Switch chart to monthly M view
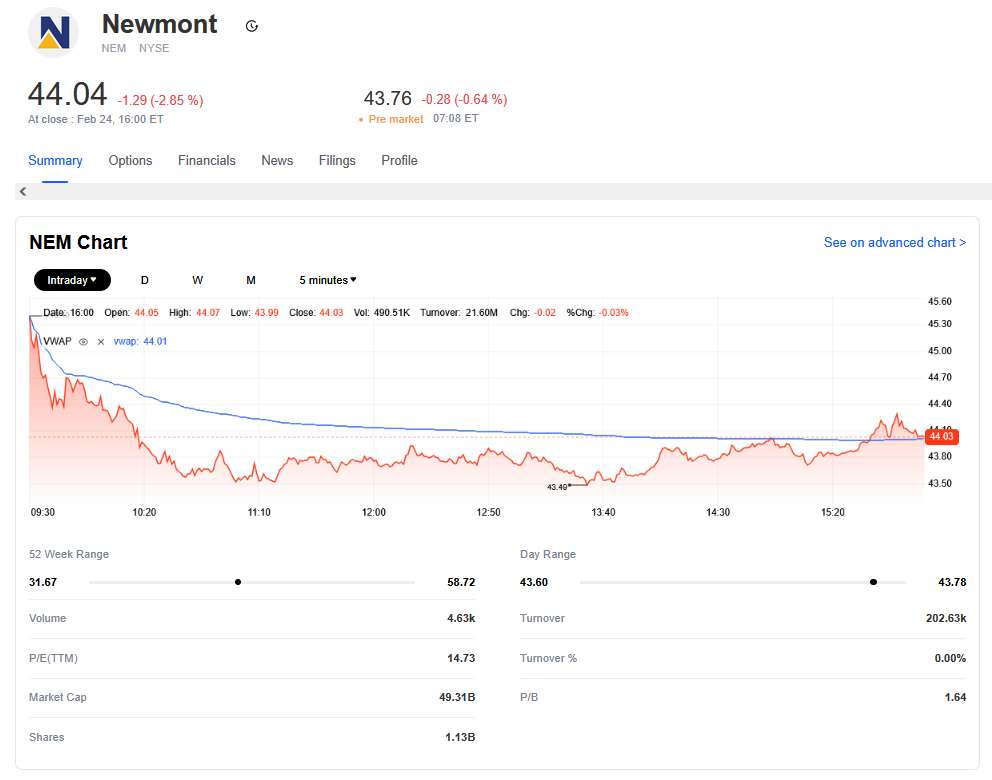992x780 pixels. (x=251, y=280)
